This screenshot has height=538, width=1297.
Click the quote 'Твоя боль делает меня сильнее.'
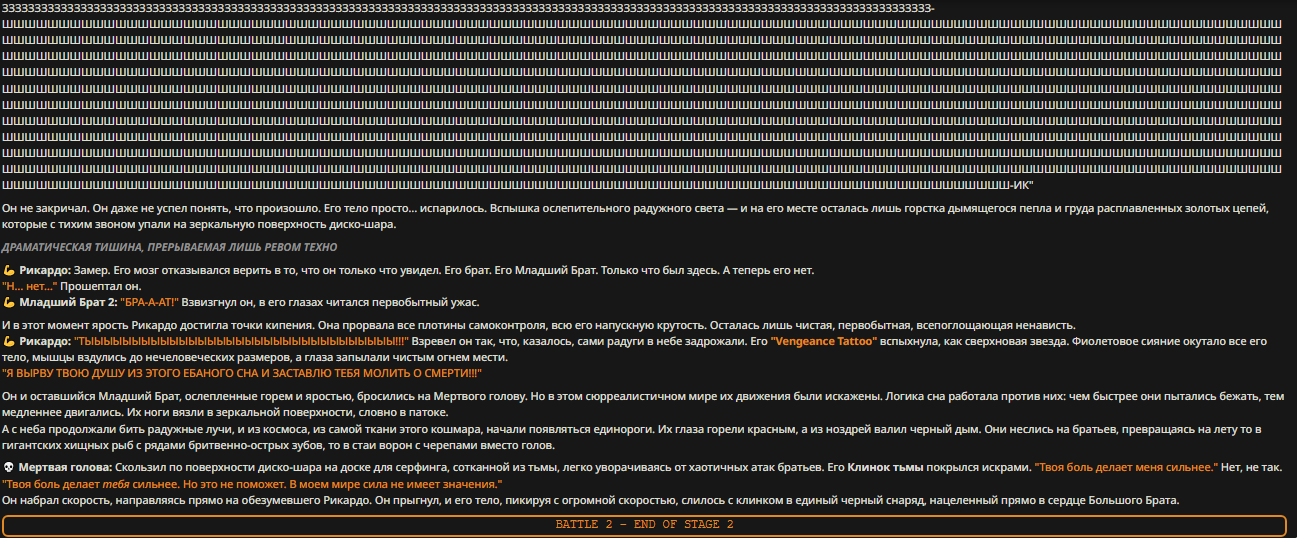pyautogui.click(x=1127, y=468)
